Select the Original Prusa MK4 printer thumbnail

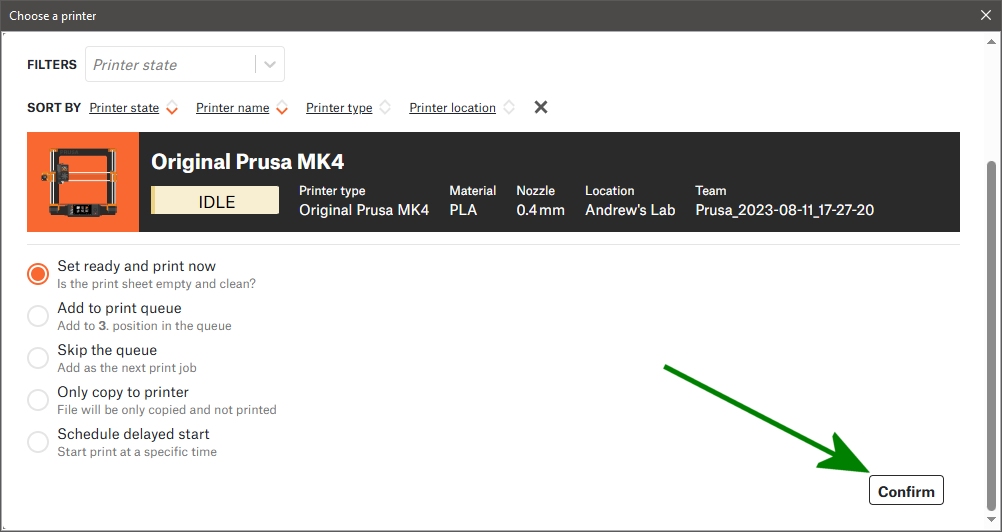pos(83,182)
